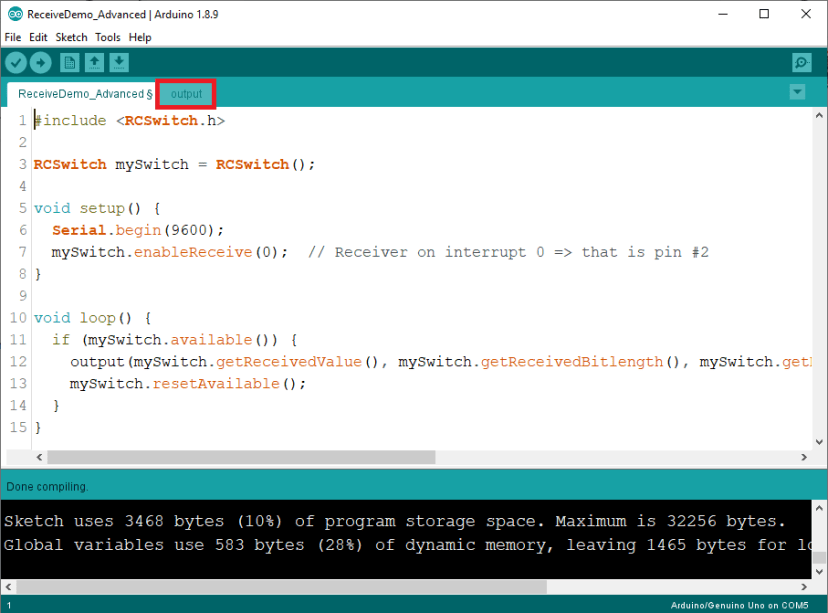Viewport: 828px width, 613px height.
Task: Click the Upload arrow icon
Action: (40, 62)
